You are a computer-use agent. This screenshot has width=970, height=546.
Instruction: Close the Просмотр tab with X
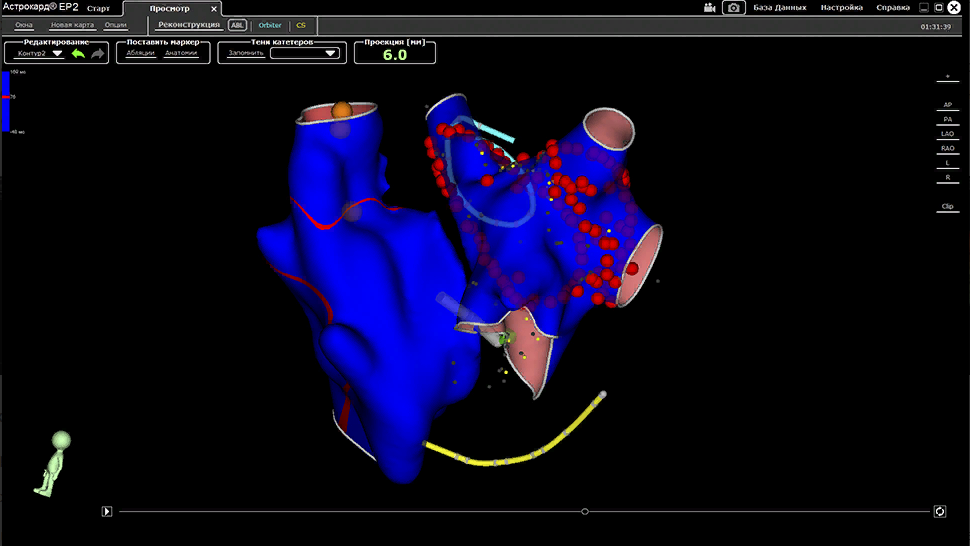[213, 8]
